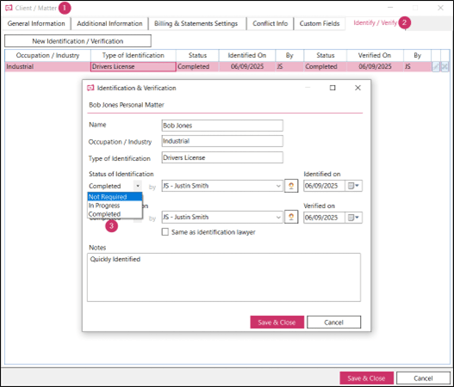Choose Not Required from status list
The height and width of the screenshot is (387, 454).
[x=115, y=197]
